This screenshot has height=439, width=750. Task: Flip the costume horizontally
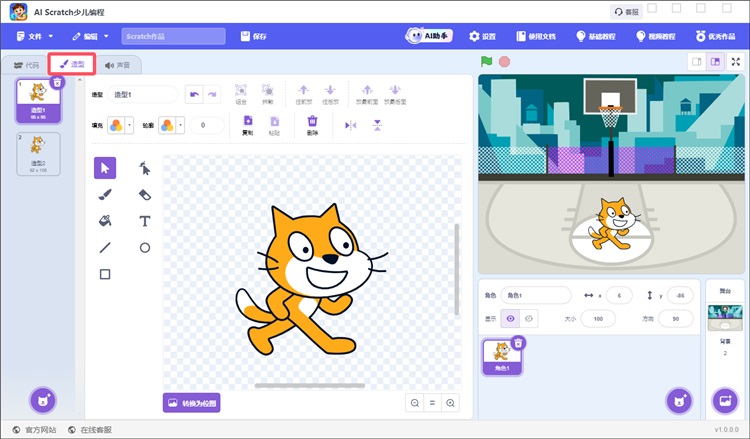tap(350, 125)
